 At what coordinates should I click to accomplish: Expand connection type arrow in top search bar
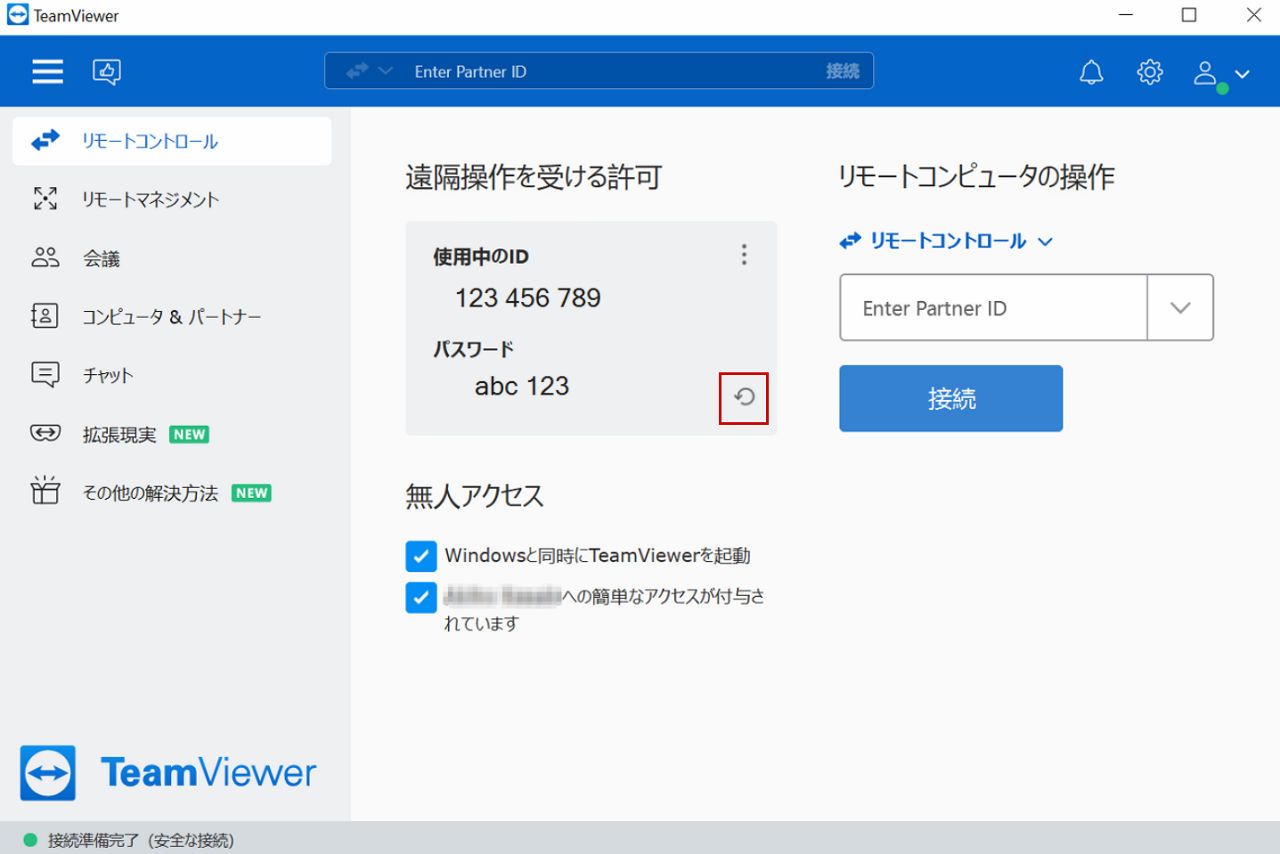(385, 71)
